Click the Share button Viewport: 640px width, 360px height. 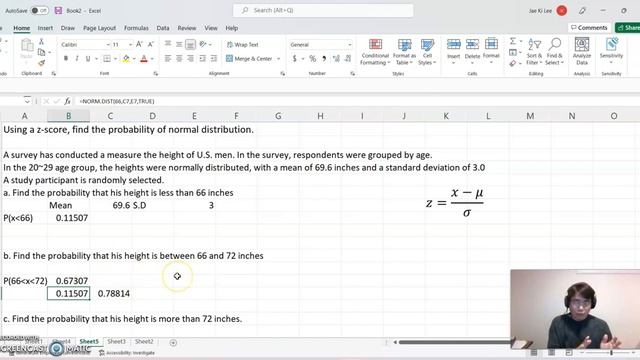pos(628,28)
